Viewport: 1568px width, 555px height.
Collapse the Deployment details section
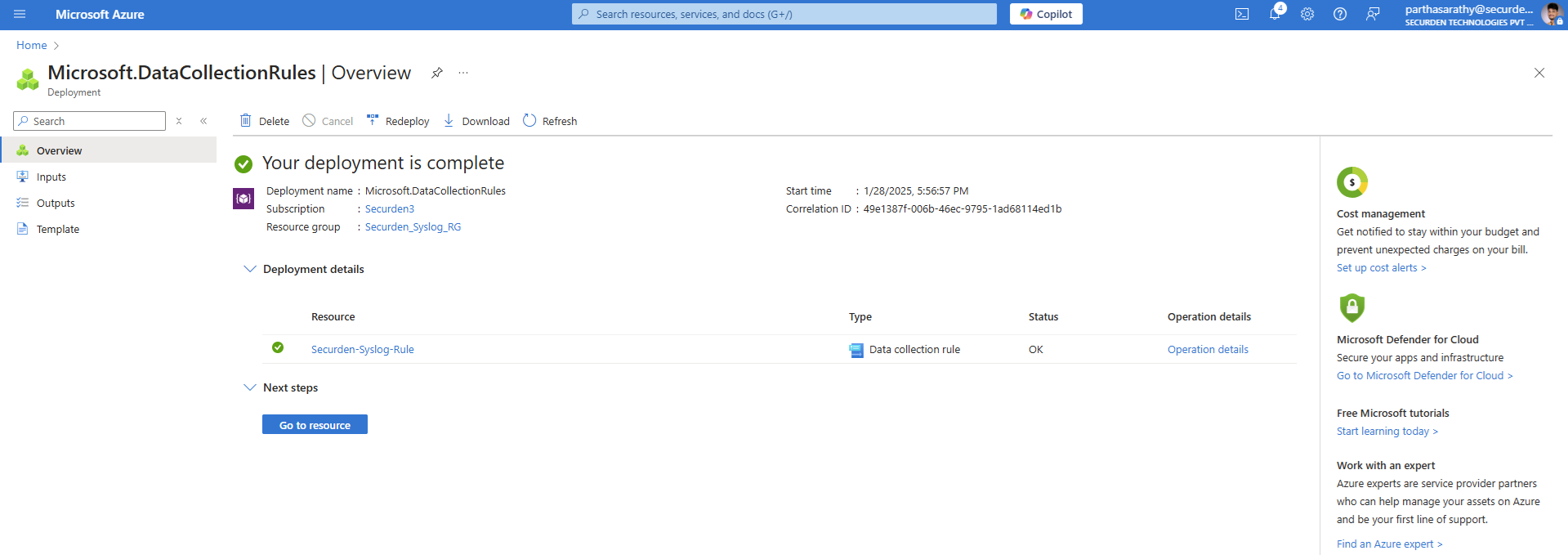(x=250, y=269)
